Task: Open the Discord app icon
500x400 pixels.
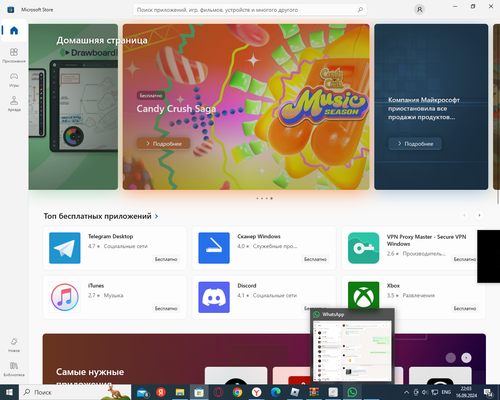Action: (x=214, y=297)
